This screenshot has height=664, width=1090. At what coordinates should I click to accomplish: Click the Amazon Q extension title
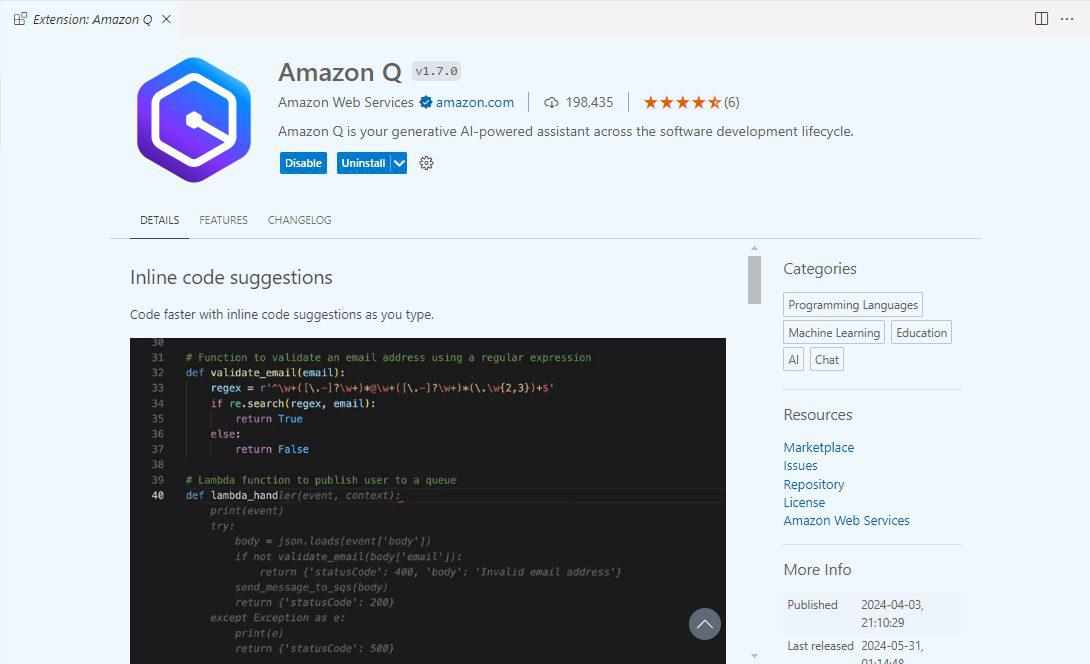(x=339, y=72)
